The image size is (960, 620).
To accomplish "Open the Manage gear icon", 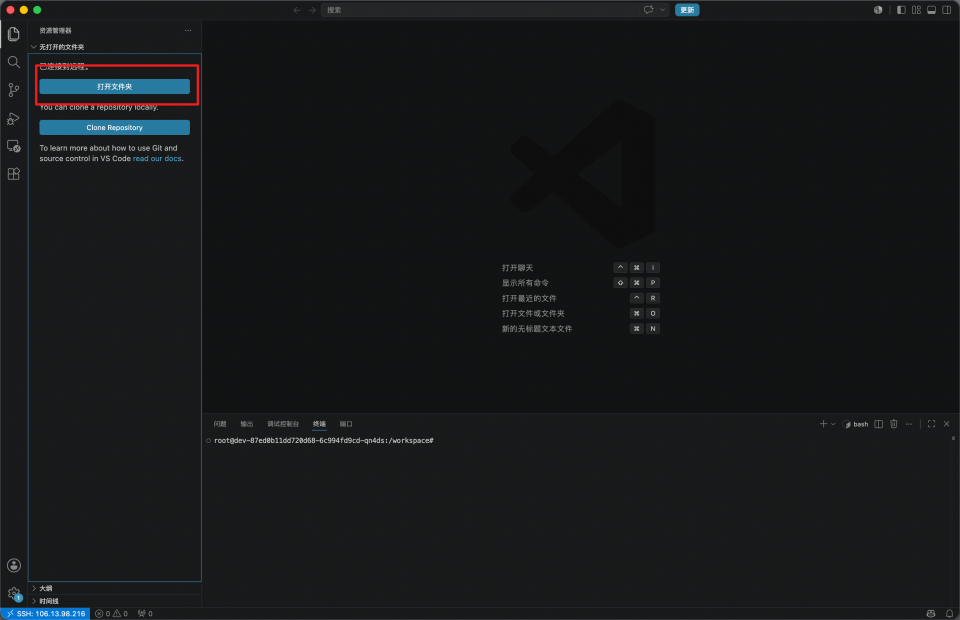I will pos(13,593).
